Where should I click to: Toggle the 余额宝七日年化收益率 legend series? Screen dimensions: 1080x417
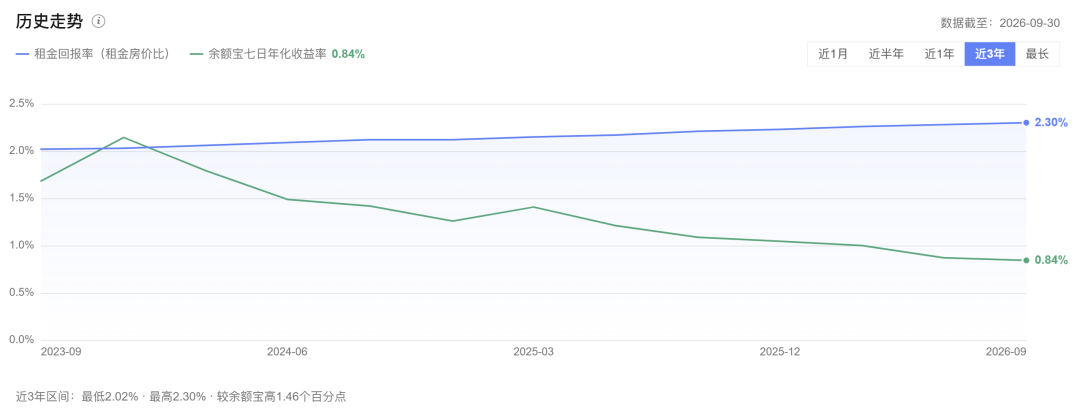coord(276,54)
